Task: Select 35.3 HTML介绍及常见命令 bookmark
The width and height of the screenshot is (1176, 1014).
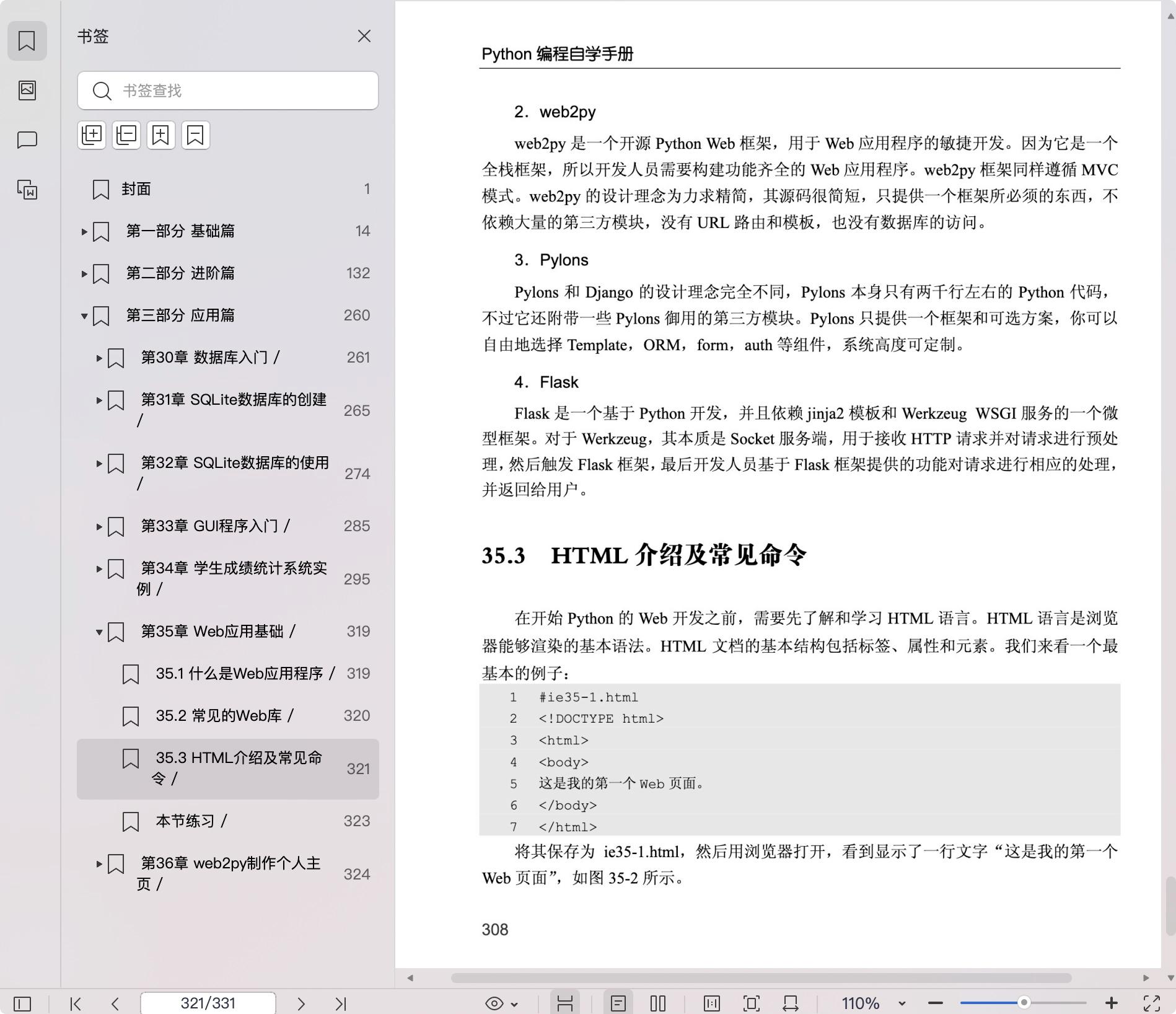Action: pos(228,769)
